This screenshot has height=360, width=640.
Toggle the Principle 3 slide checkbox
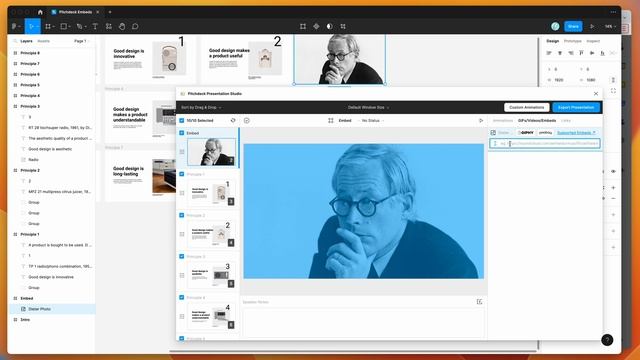(182, 256)
